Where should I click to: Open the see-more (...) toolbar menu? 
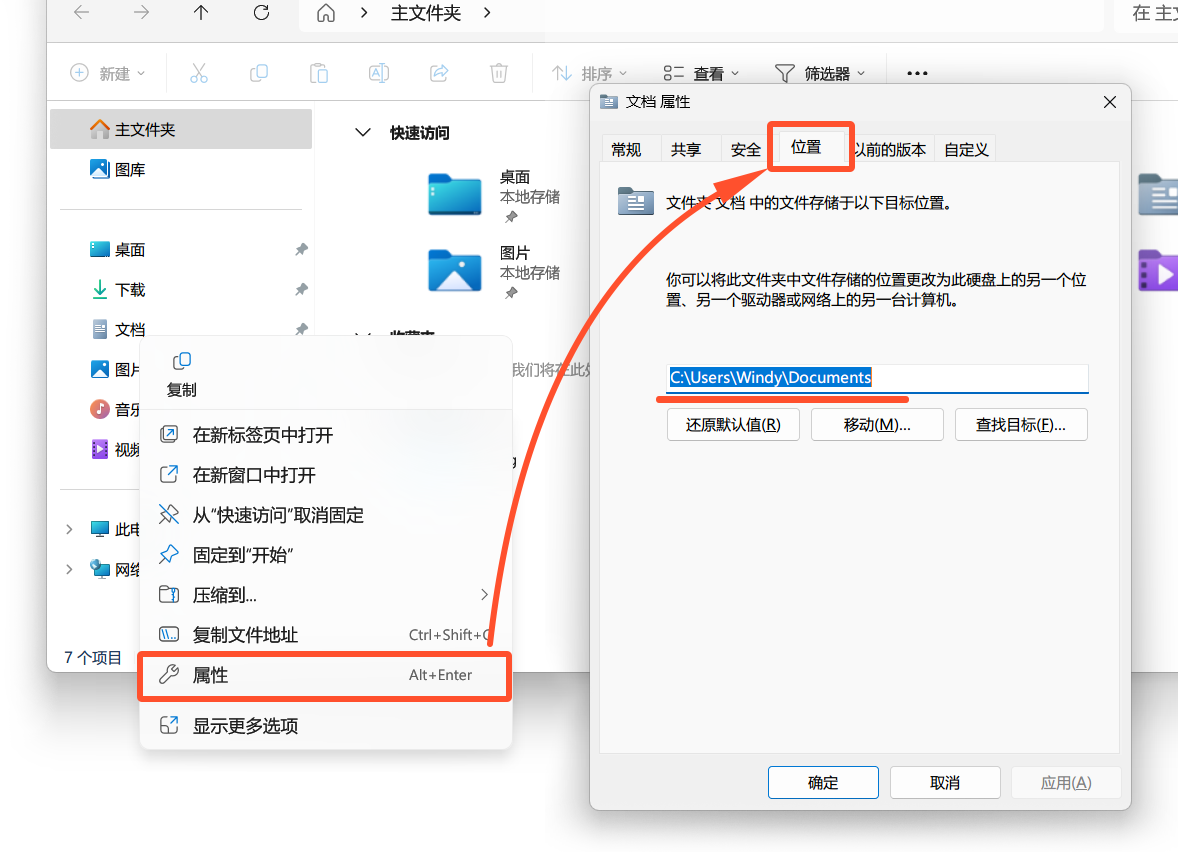coord(916,72)
